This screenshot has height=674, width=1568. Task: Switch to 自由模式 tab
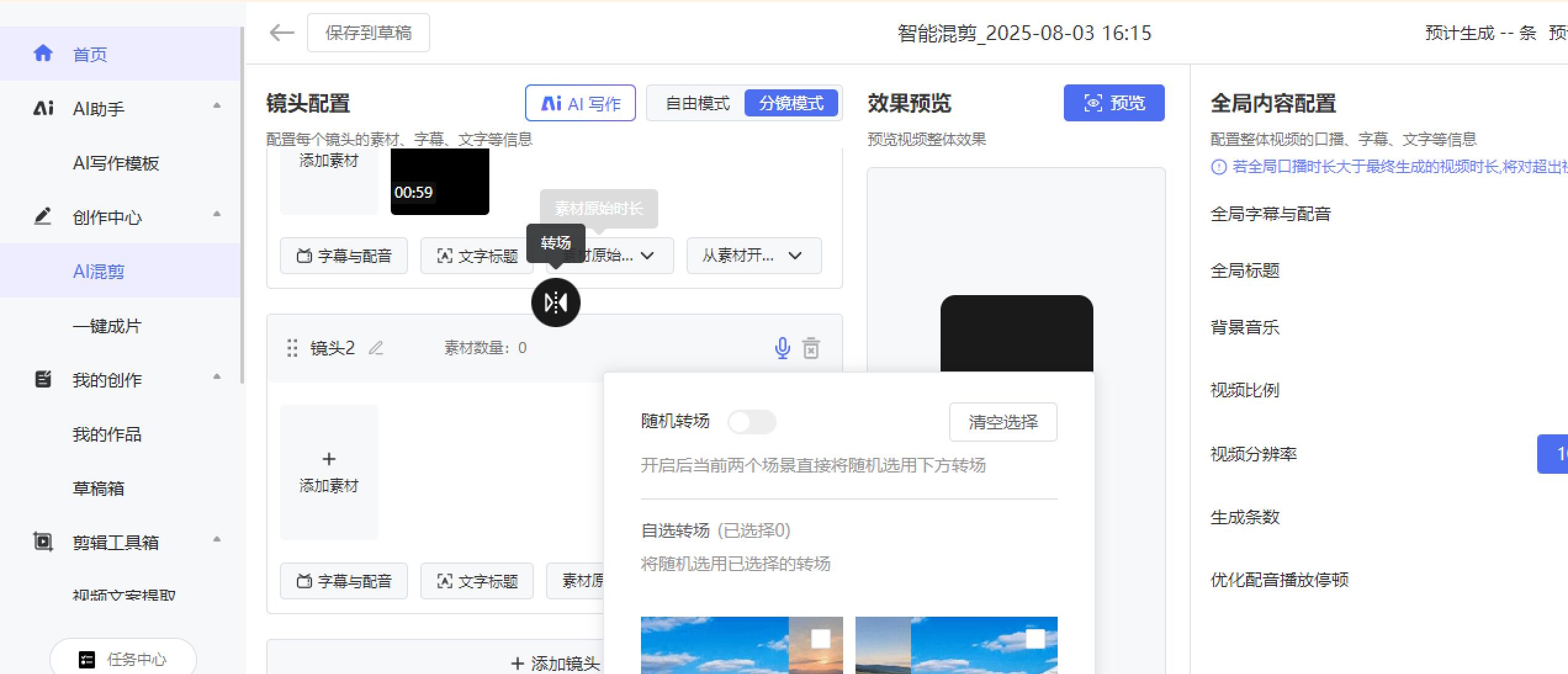(x=697, y=103)
